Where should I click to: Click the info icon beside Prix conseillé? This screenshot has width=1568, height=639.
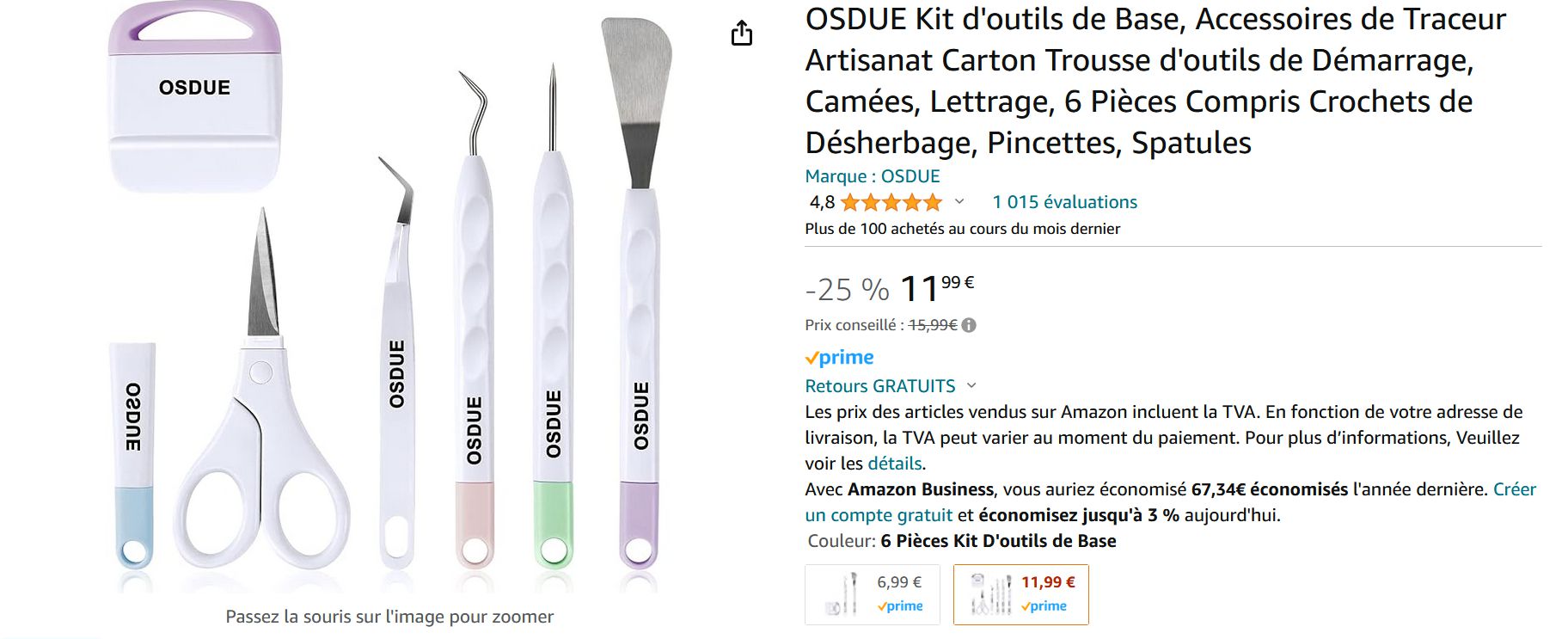969,325
